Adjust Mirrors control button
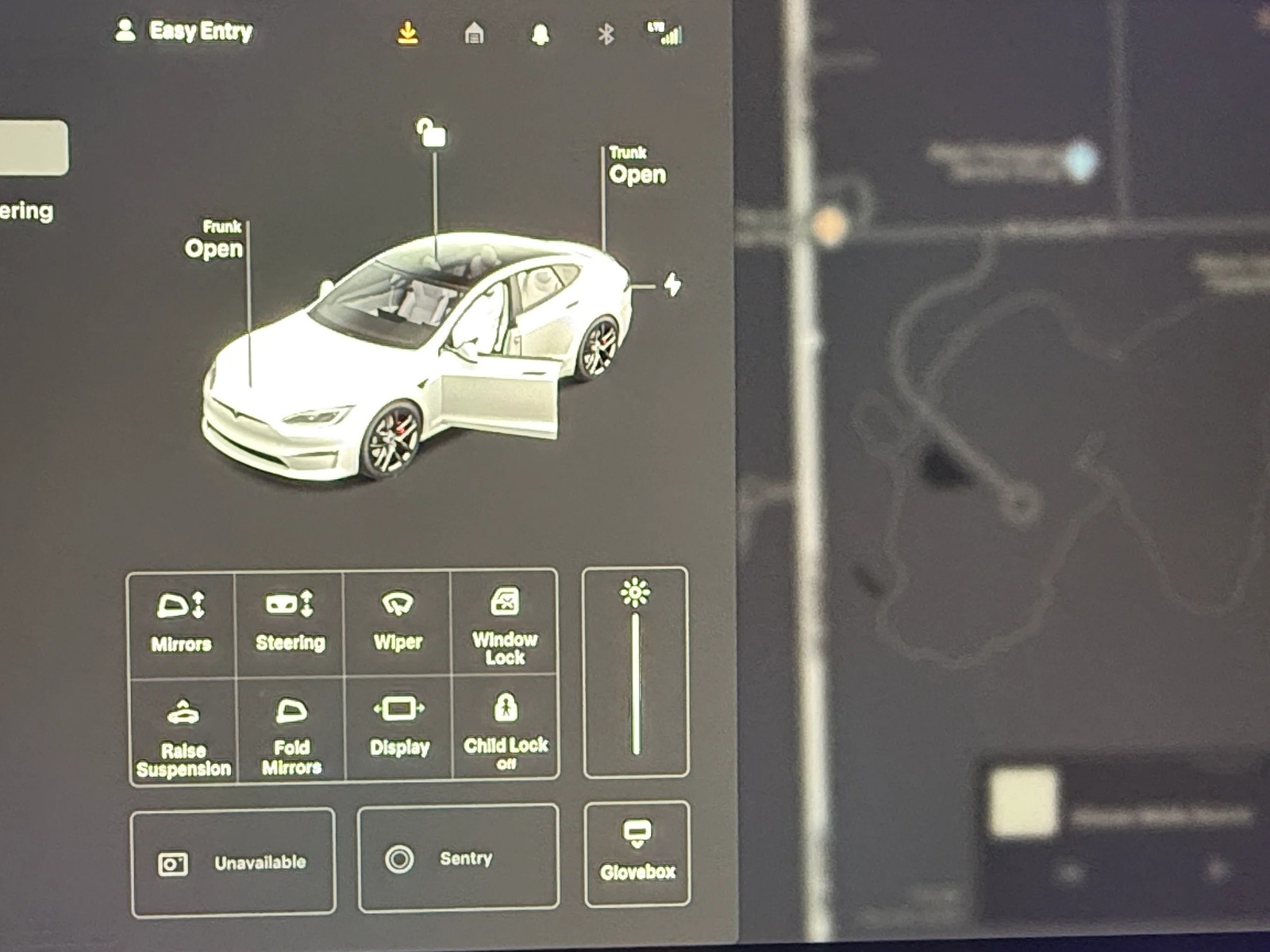The height and width of the screenshot is (952, 1270). [x=182, y=624]
